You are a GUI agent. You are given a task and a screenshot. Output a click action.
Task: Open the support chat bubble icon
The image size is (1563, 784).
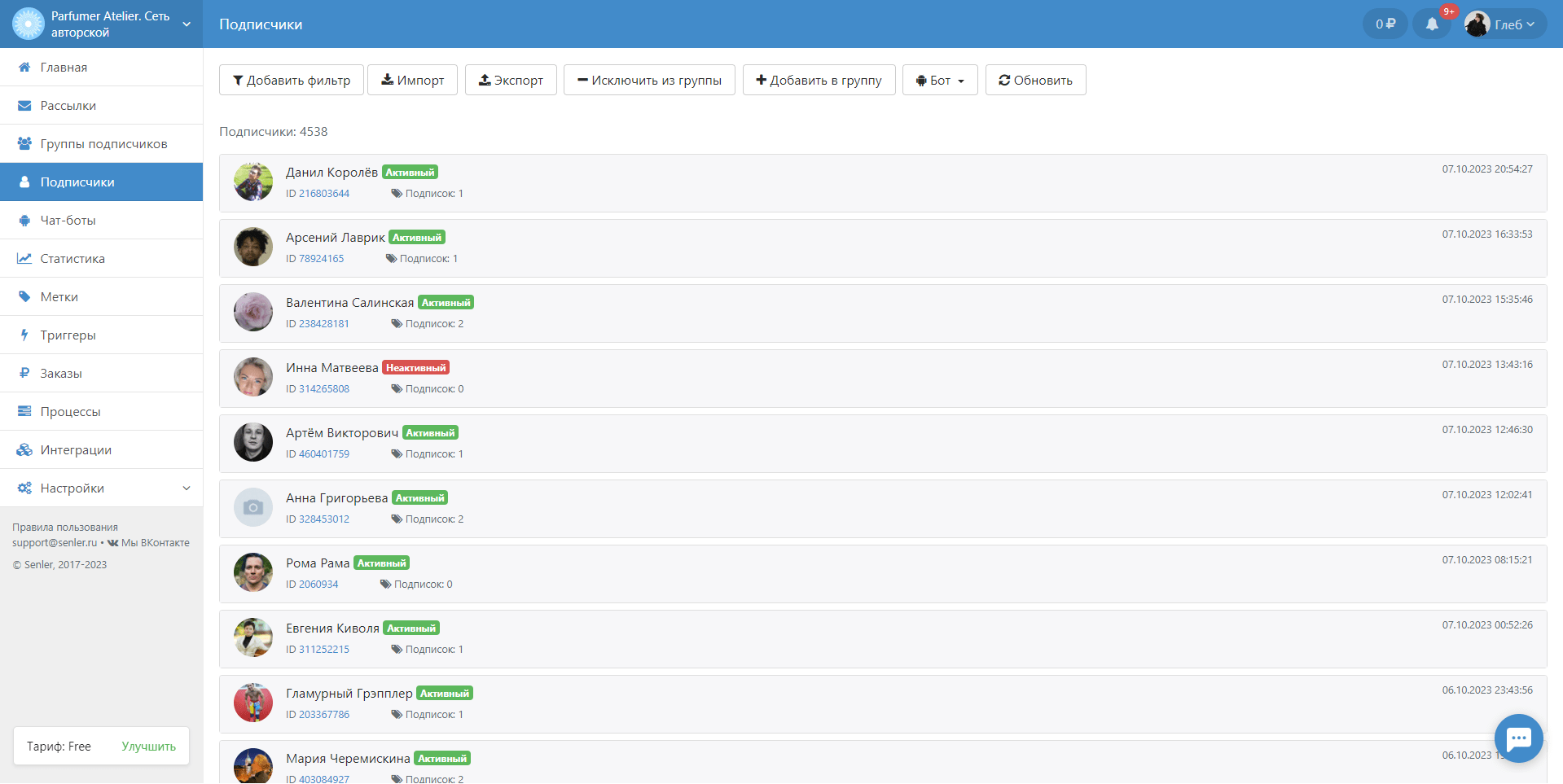(1519, 738)
